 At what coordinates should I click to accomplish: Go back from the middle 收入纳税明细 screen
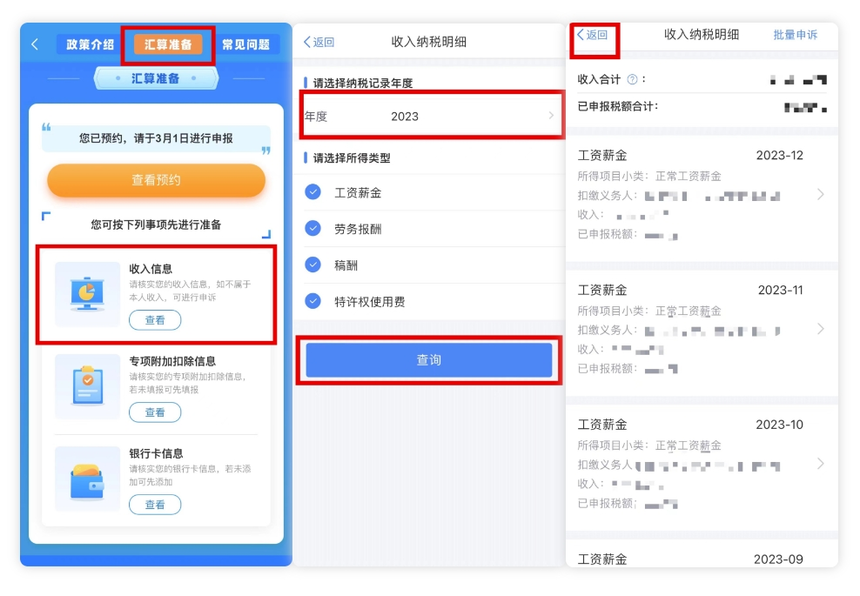[319, 42]
